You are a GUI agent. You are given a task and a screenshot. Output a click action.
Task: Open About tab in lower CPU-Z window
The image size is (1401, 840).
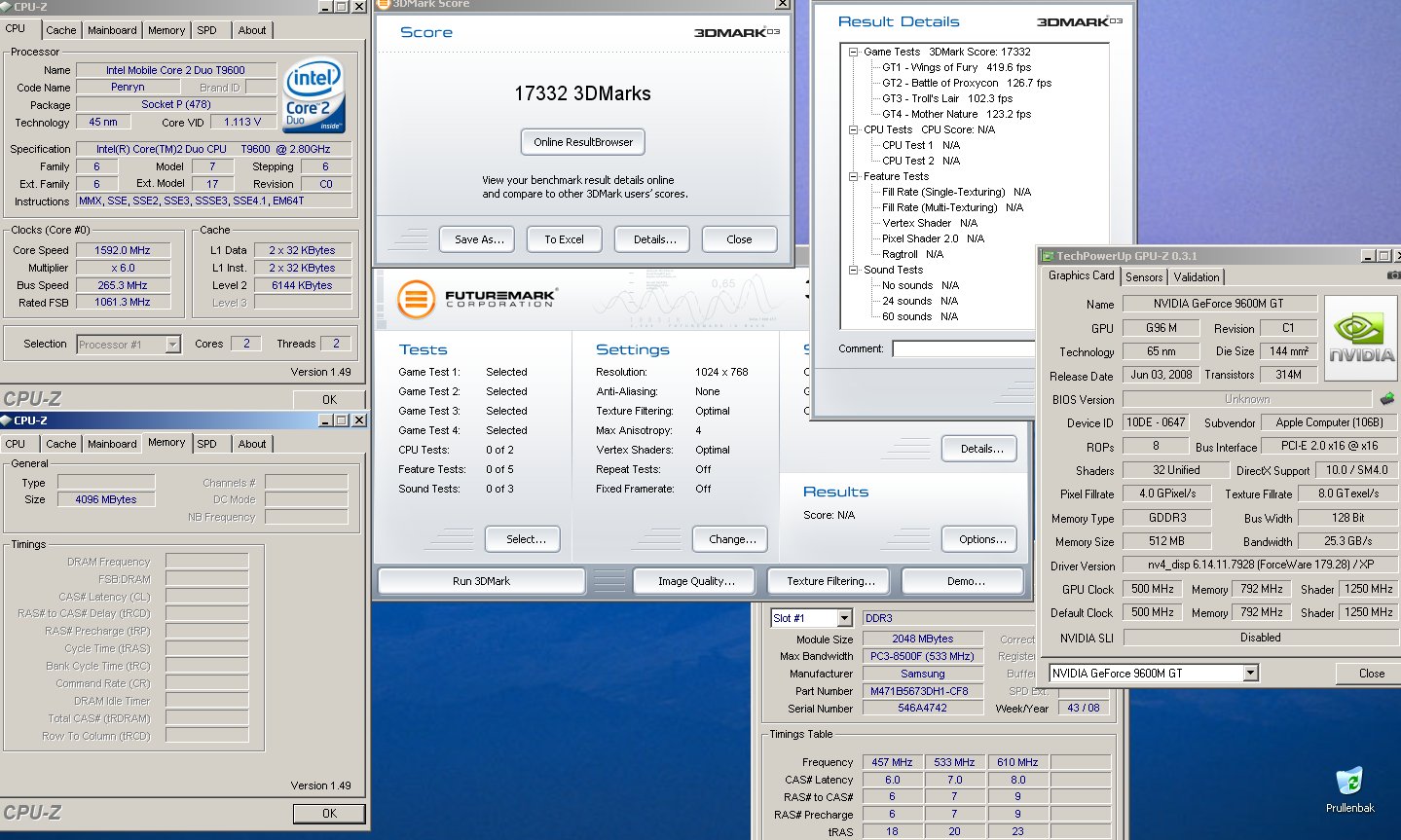tap(252, 444)
